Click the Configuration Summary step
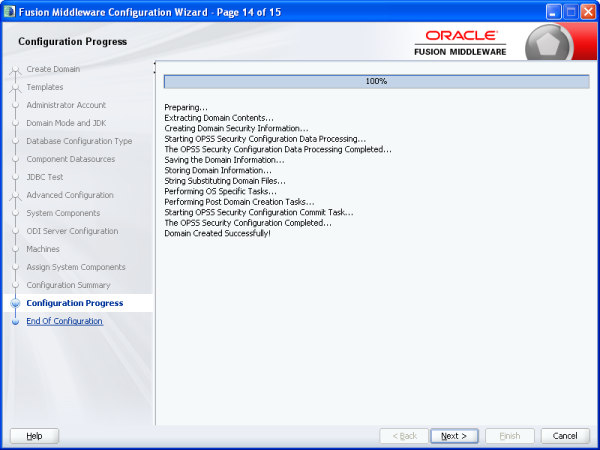The image size is (600, 450). point(68,285)
